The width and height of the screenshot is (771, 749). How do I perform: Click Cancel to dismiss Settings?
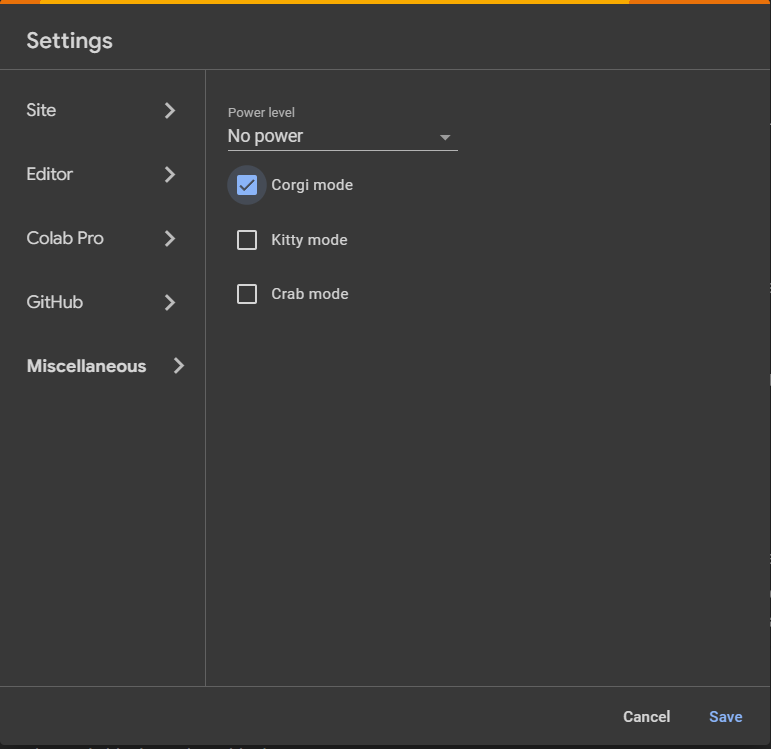click(647, 717)
